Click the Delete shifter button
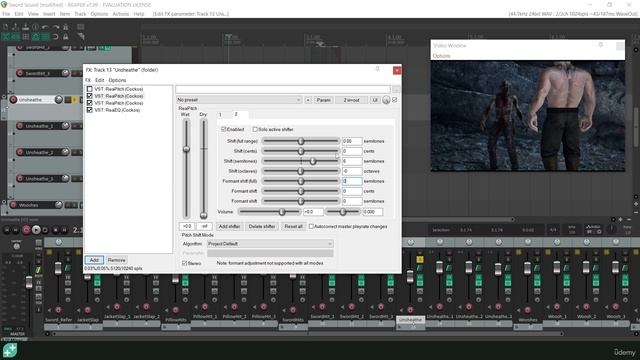This screenshot has width=640, height=360. (262, 226)
